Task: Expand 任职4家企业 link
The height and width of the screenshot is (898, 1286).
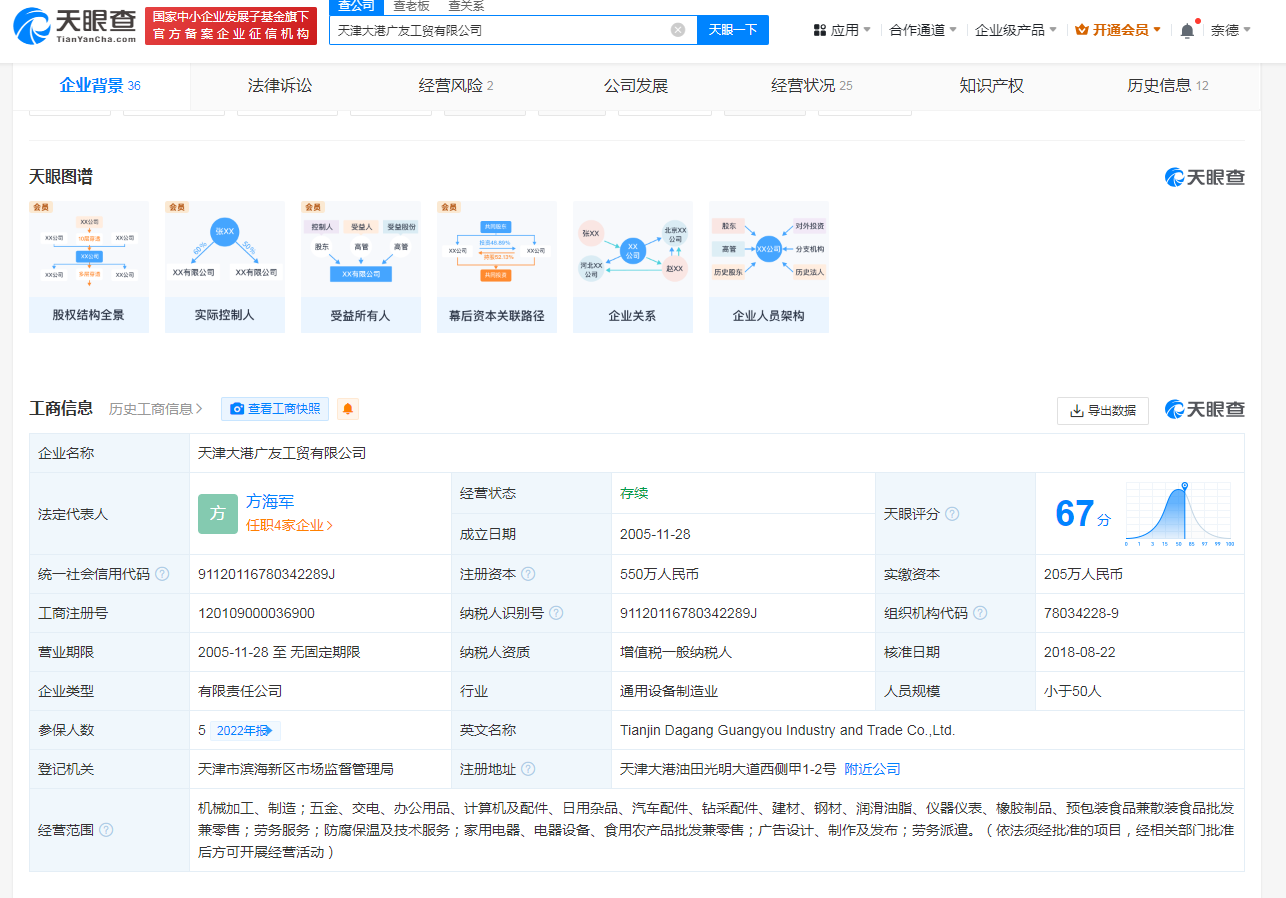Action: point(290,525)
